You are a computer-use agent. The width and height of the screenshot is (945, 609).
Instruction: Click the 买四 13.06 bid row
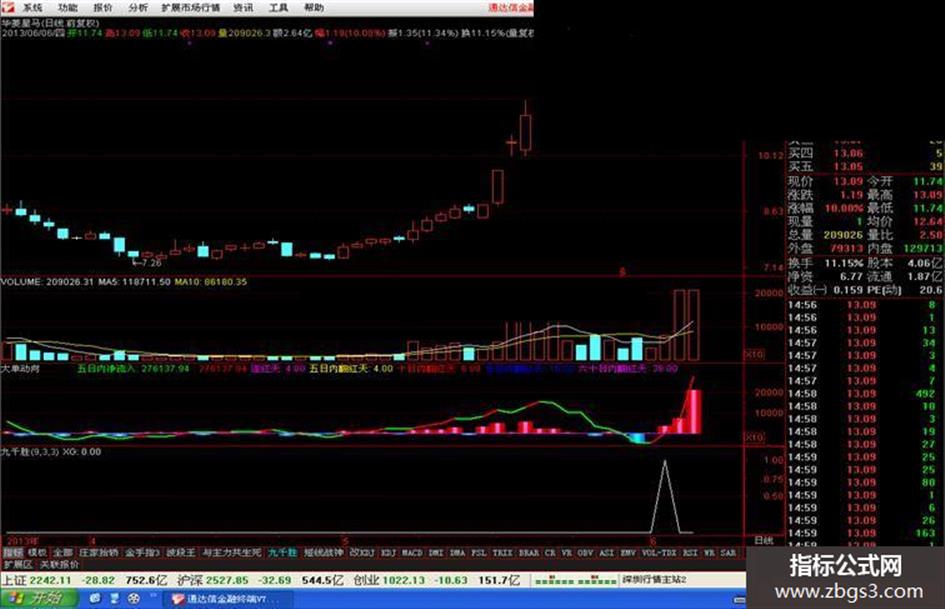click(864, 153)
